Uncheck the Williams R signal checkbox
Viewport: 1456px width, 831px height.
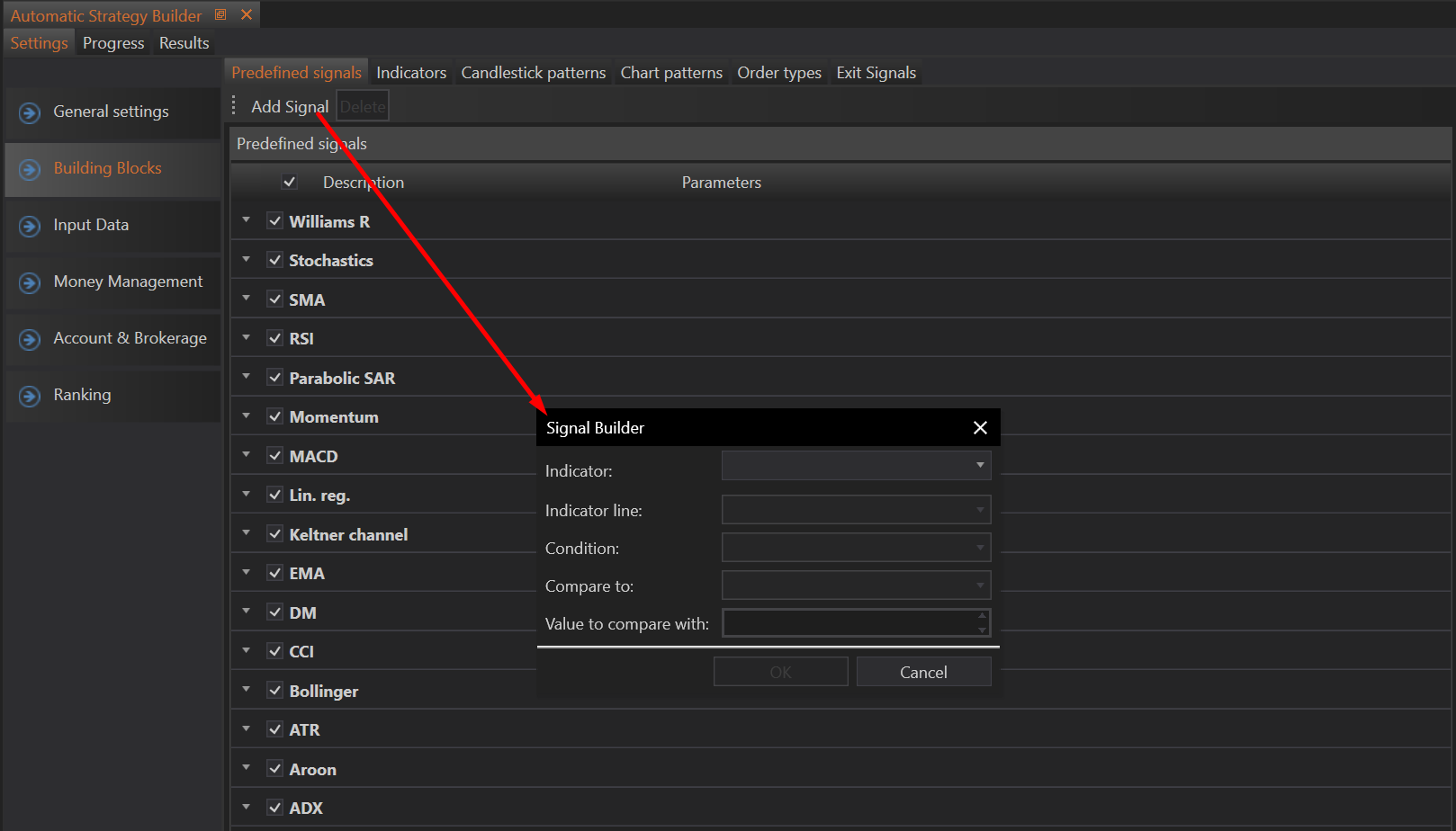[275, 221]
